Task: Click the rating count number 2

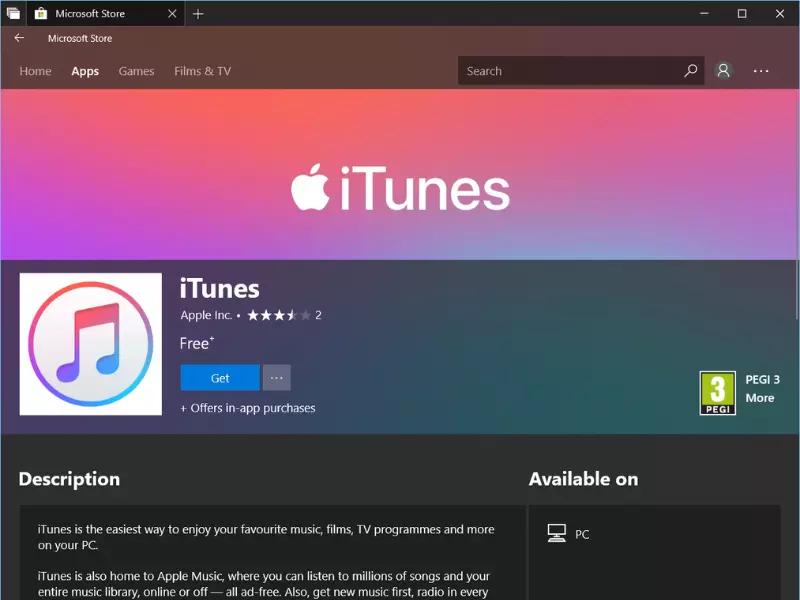Action: pyautogui.click(x=318, y=315)
